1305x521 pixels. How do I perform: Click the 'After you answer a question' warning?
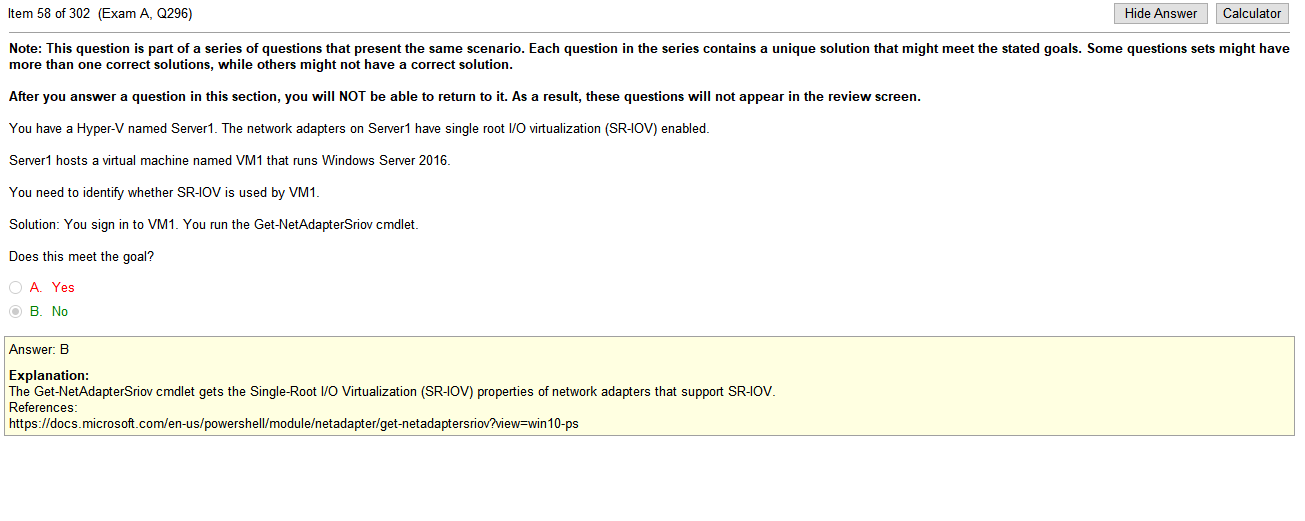click(464, 97)
